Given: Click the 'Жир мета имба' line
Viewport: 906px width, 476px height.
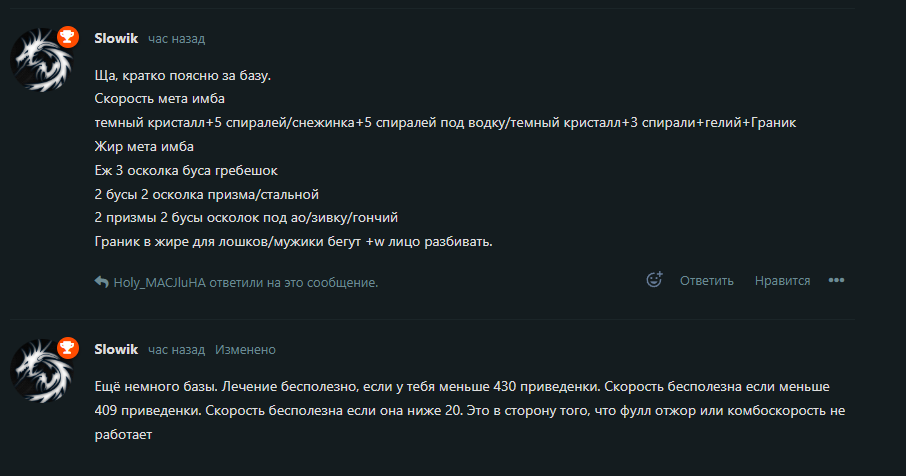Looking at the screenshot, I should (x=144, y=147).
